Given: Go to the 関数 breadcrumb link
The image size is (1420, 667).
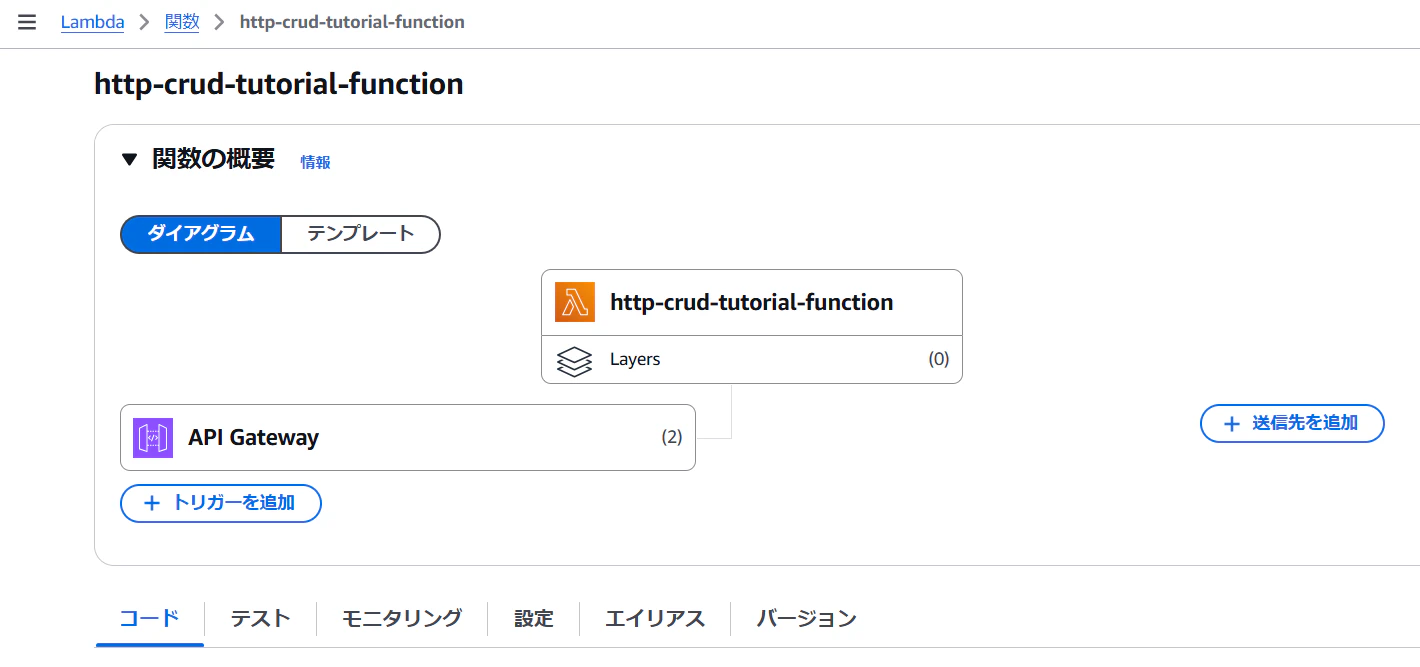Looking at the screenshot, I should click(x=182, y=22).
